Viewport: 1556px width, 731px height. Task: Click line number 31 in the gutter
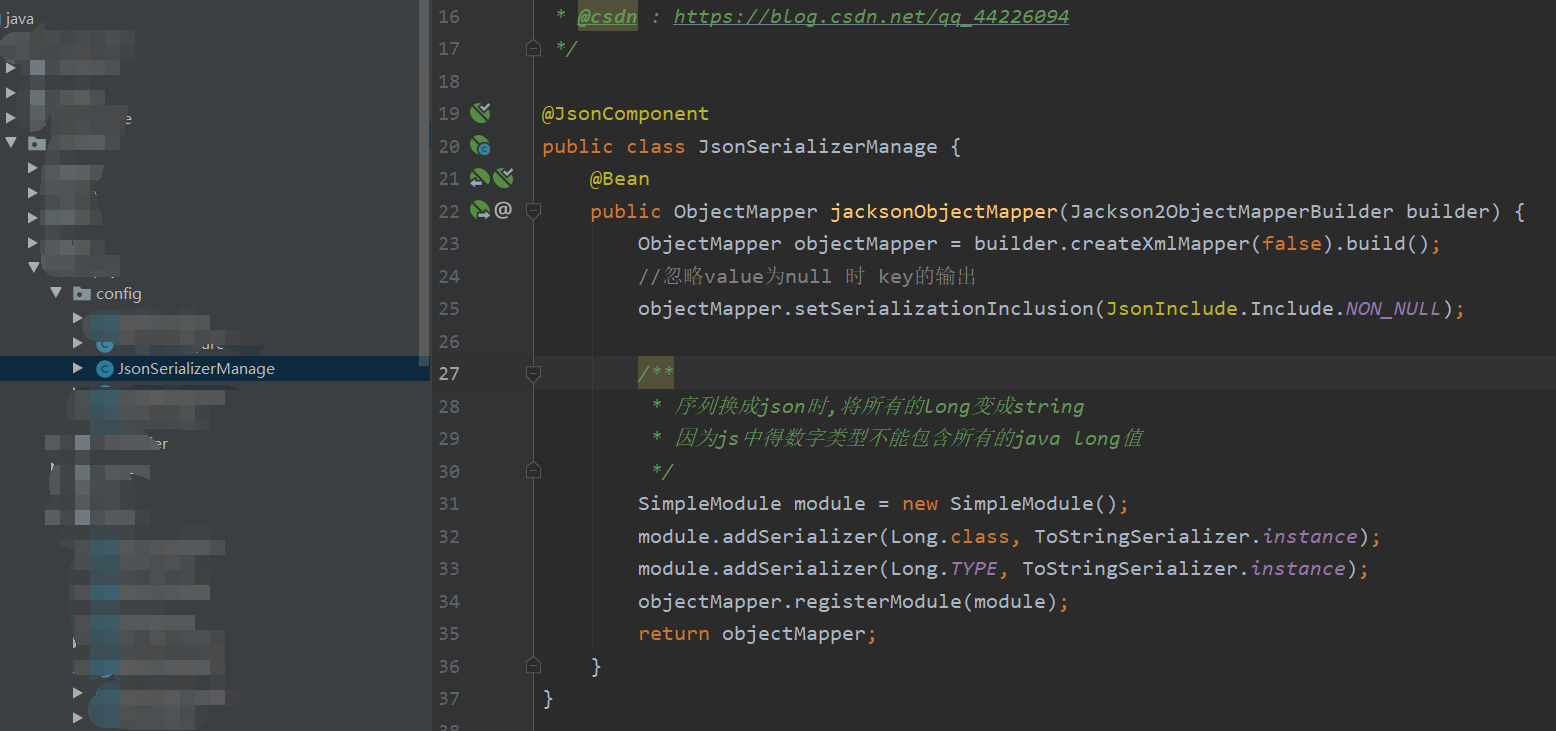(449, 504)
